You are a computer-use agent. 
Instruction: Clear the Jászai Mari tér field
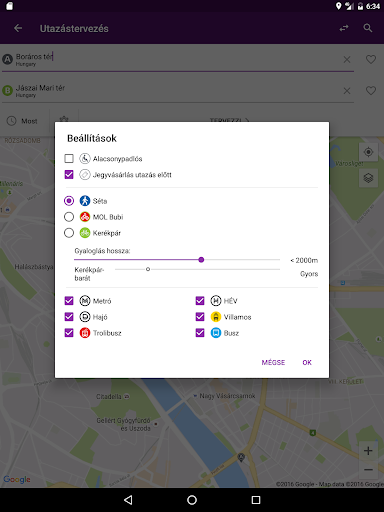point(347,91)
